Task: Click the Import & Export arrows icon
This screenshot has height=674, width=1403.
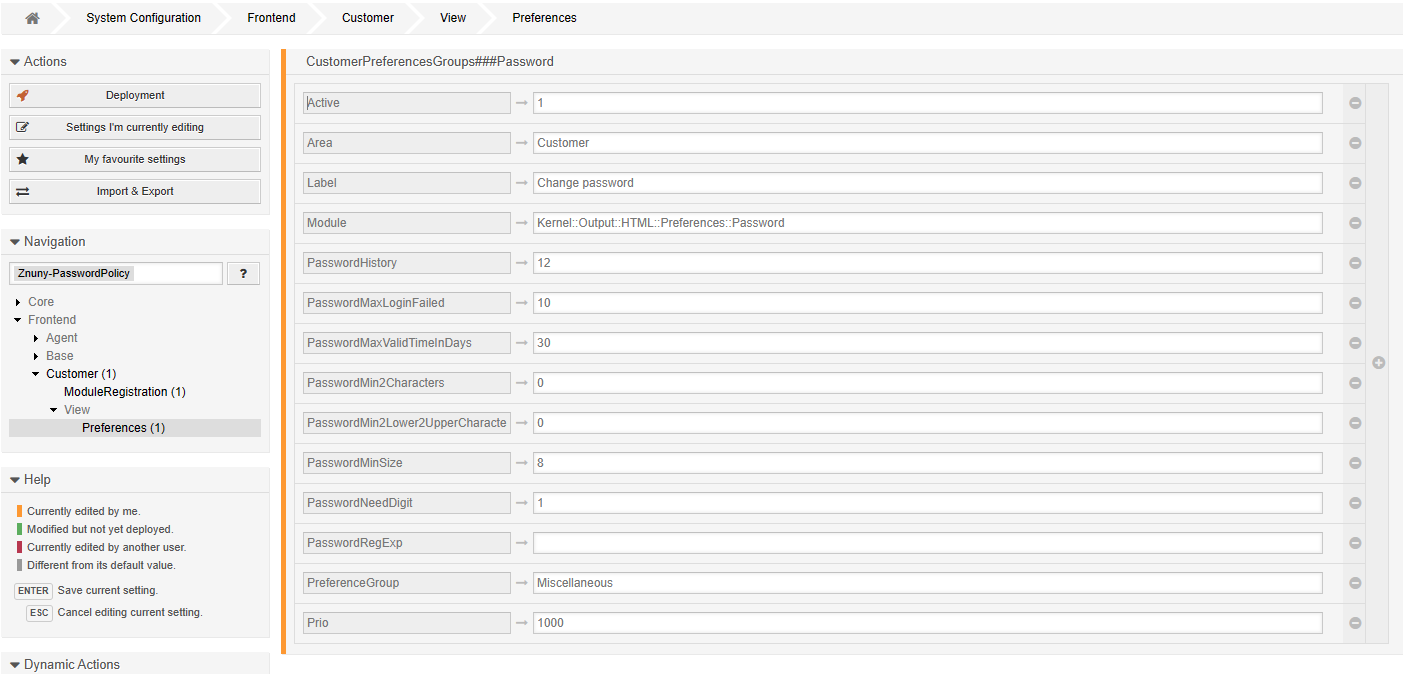Action: click(x=23, y=191)
